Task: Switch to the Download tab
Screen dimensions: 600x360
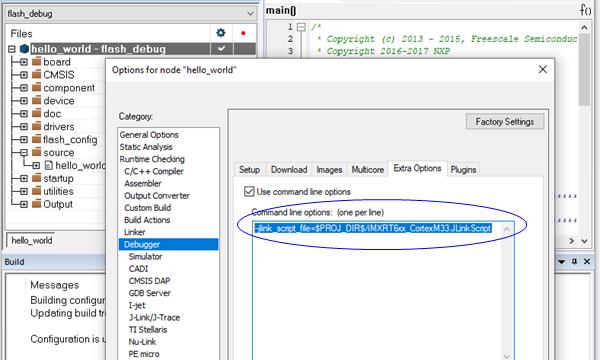Action: click(289, 169)
